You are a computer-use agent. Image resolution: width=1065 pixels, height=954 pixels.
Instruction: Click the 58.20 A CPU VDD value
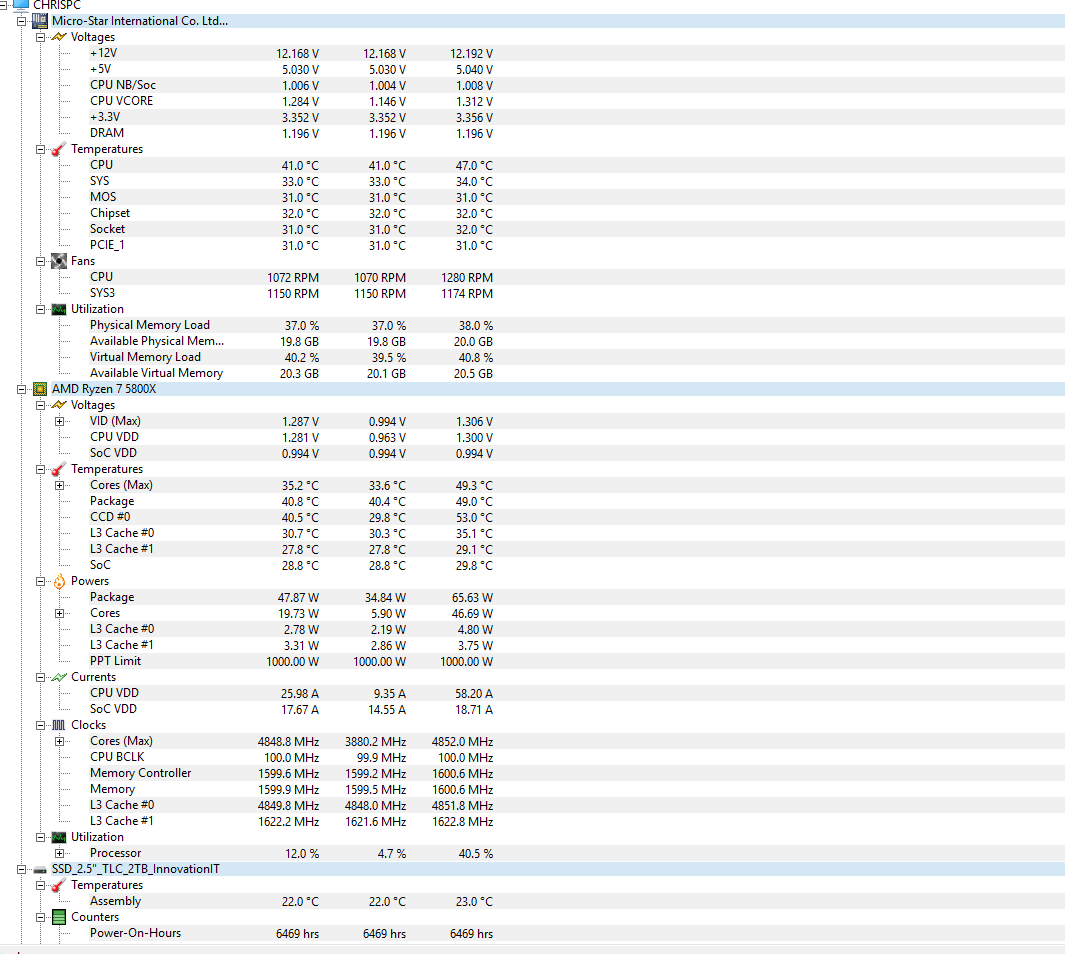tap(474, 694)
